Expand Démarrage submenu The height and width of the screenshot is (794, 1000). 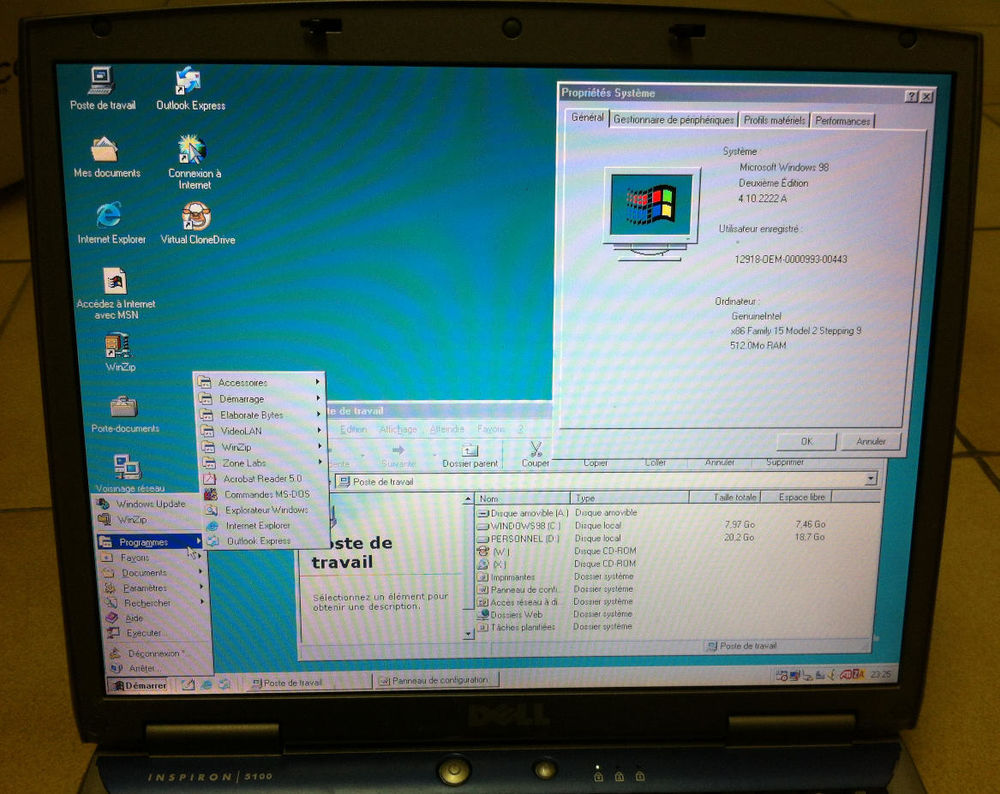260,399
